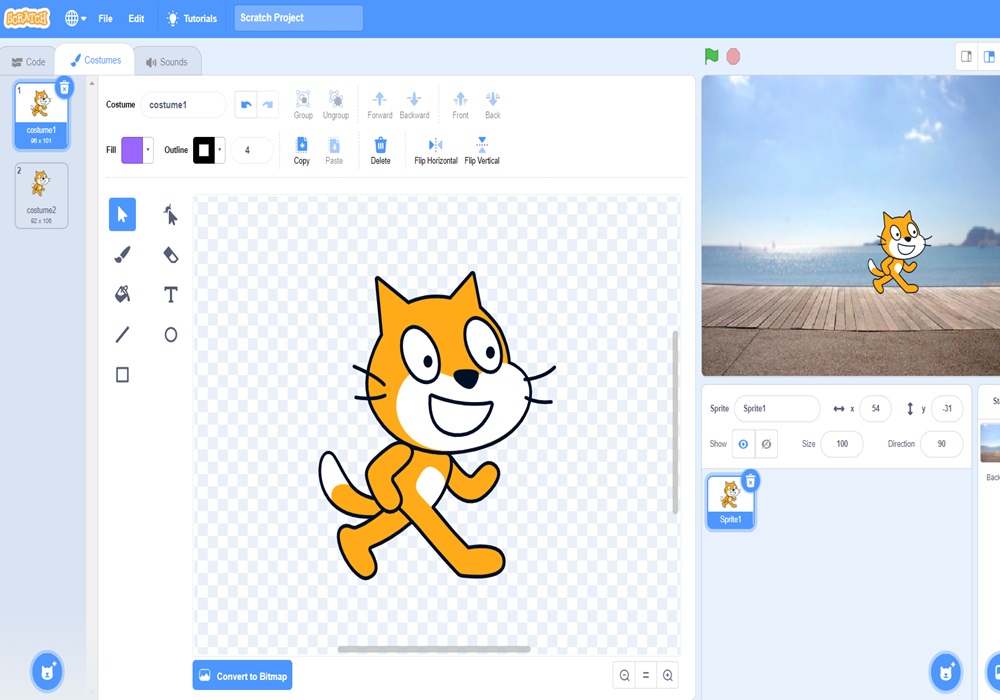Open the File menu
The width and height of the screenshot is (1000, 700).
[x=105, y=18]
